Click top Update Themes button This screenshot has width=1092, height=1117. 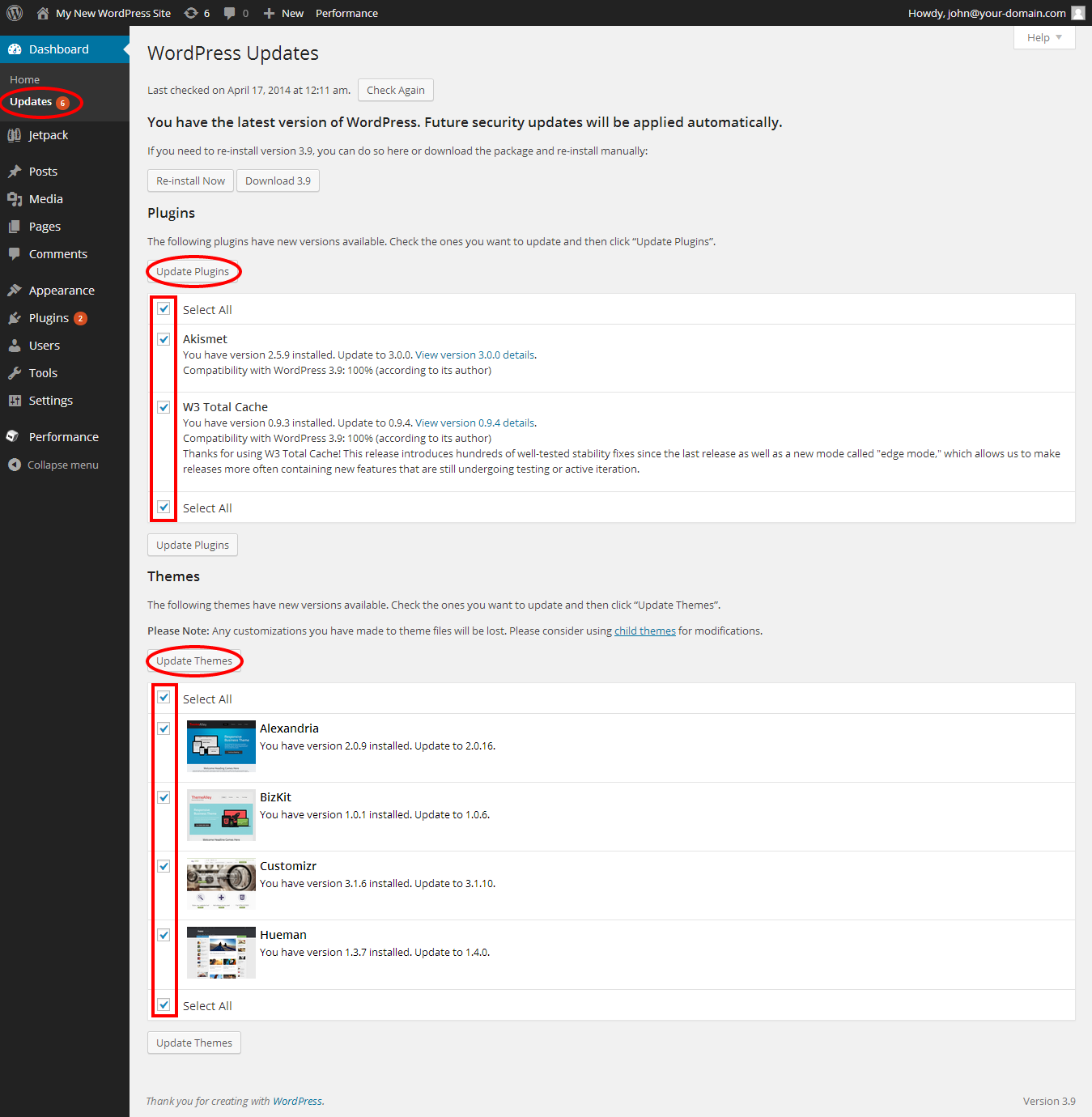194,660
